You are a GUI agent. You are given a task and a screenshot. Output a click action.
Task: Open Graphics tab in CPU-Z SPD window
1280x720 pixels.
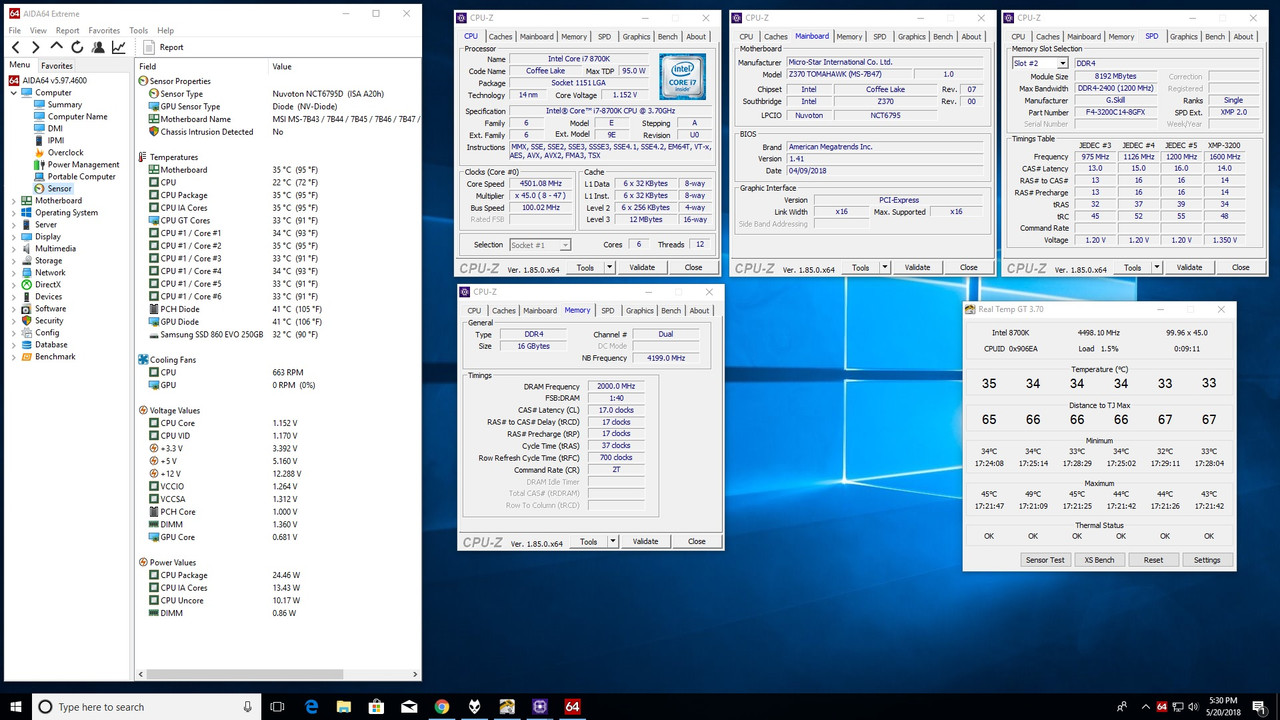point(1183,37)
